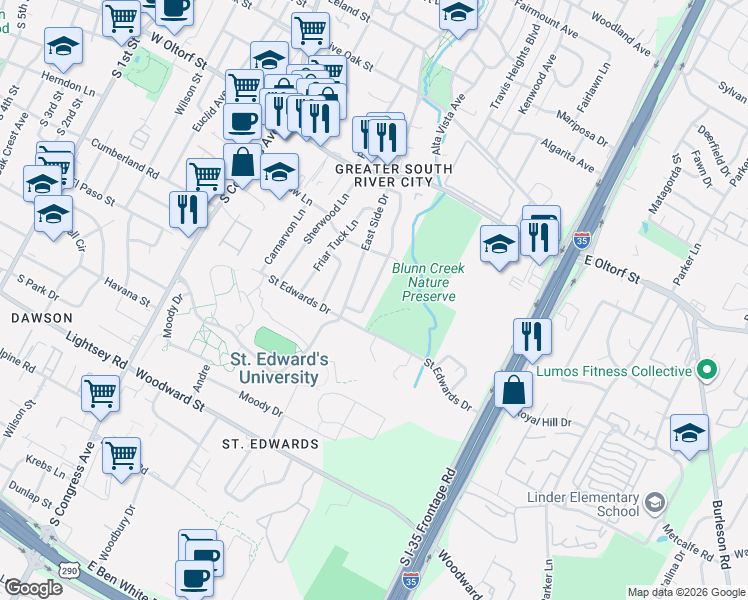Click the grocery cart marker near Woodward St
The image size is (748, 600).
[100, 394]
